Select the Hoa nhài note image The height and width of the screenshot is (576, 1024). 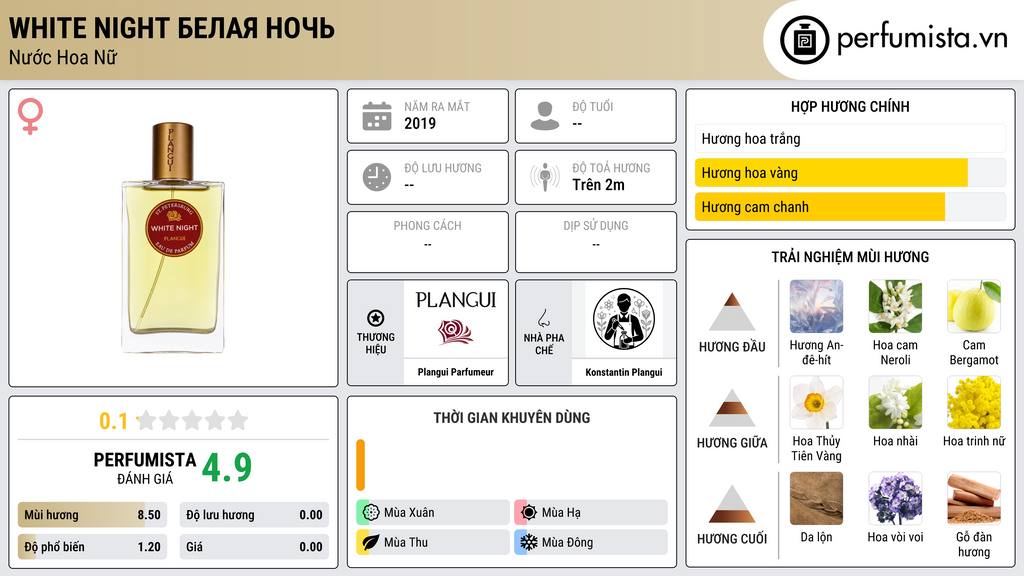pos(895,403)
